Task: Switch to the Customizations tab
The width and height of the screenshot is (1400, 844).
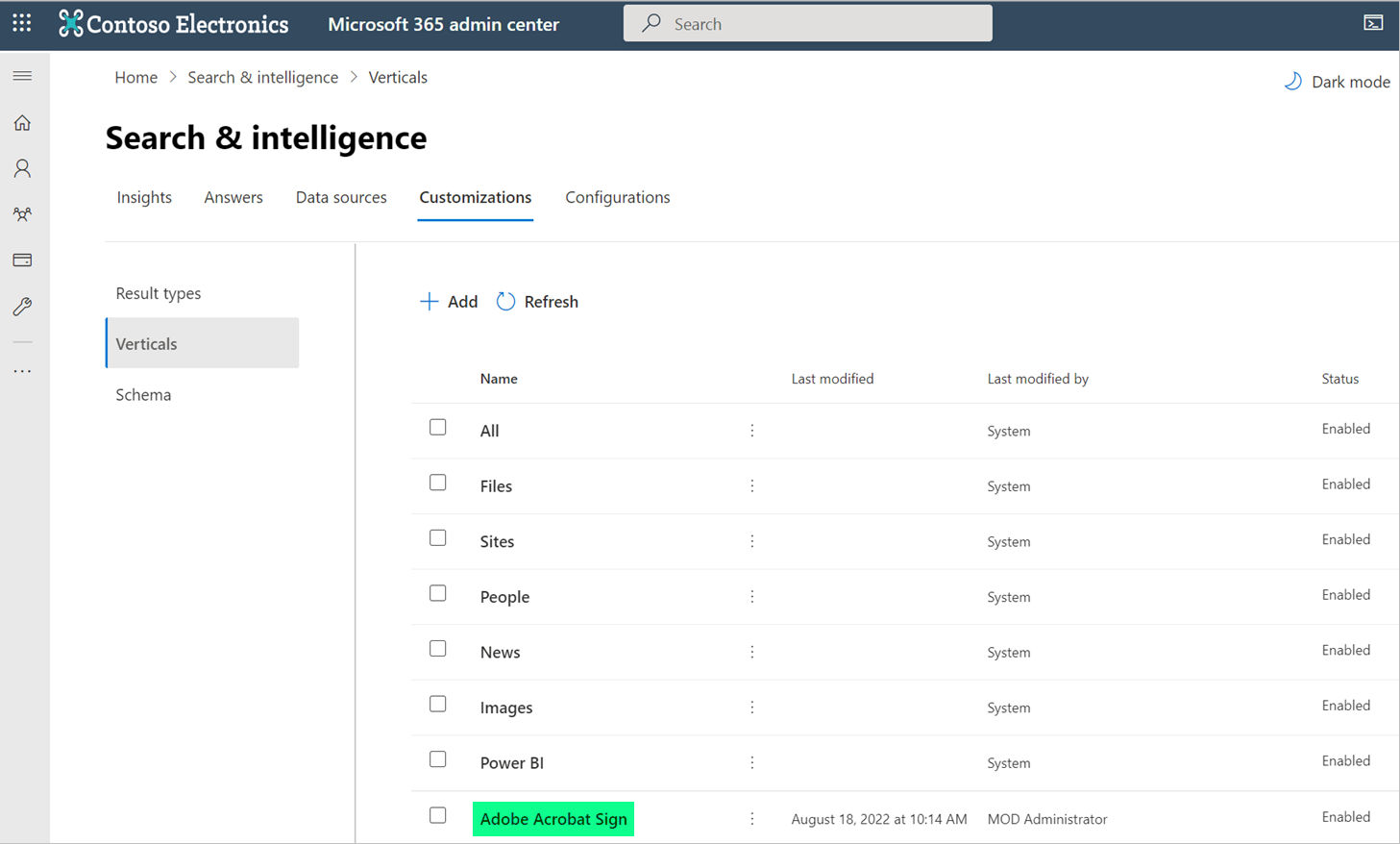Action: click(x=476, y=197)
